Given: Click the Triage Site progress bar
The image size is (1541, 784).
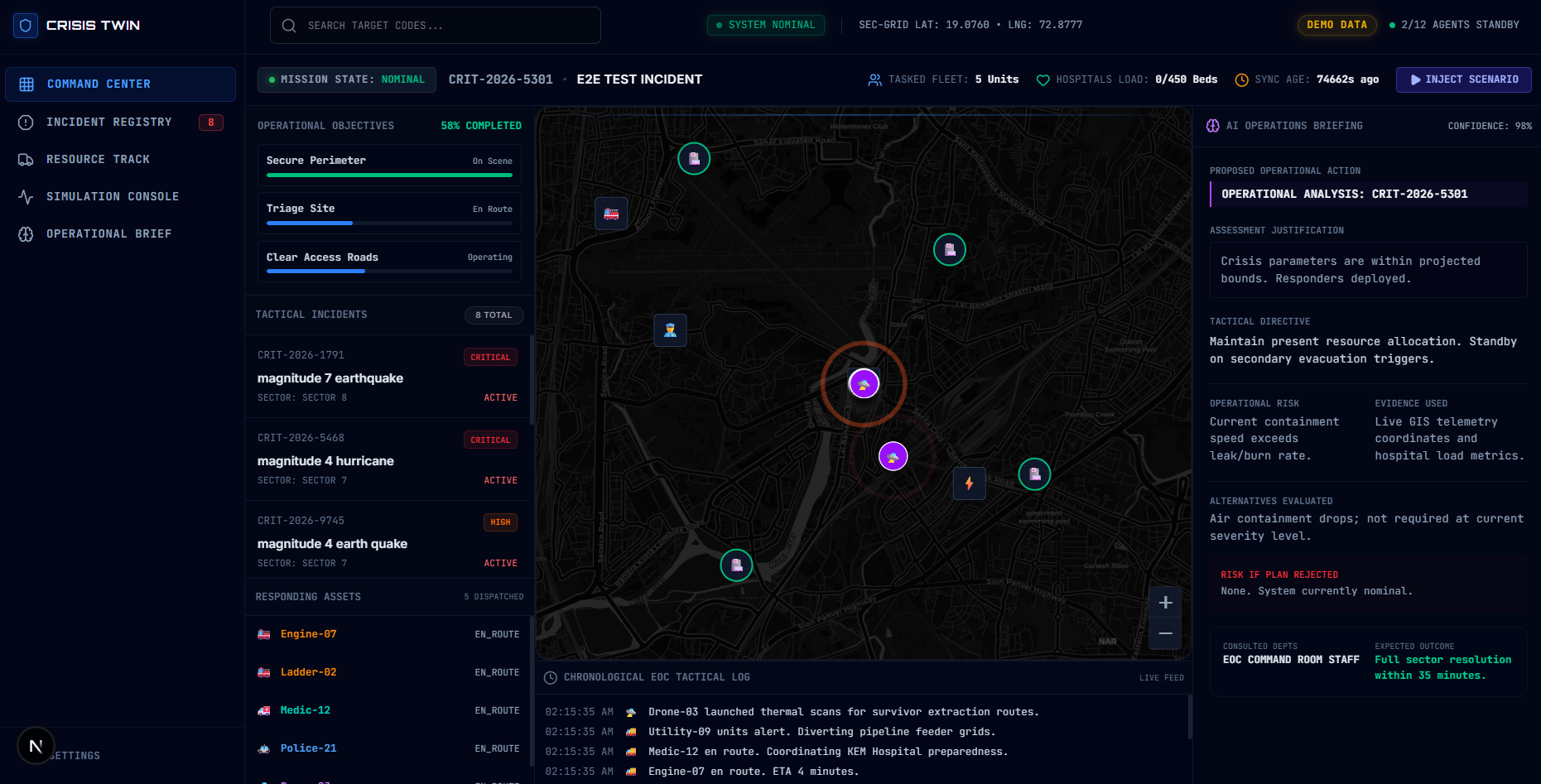Looking at the screenshot, I should click(x=389, y=224).
